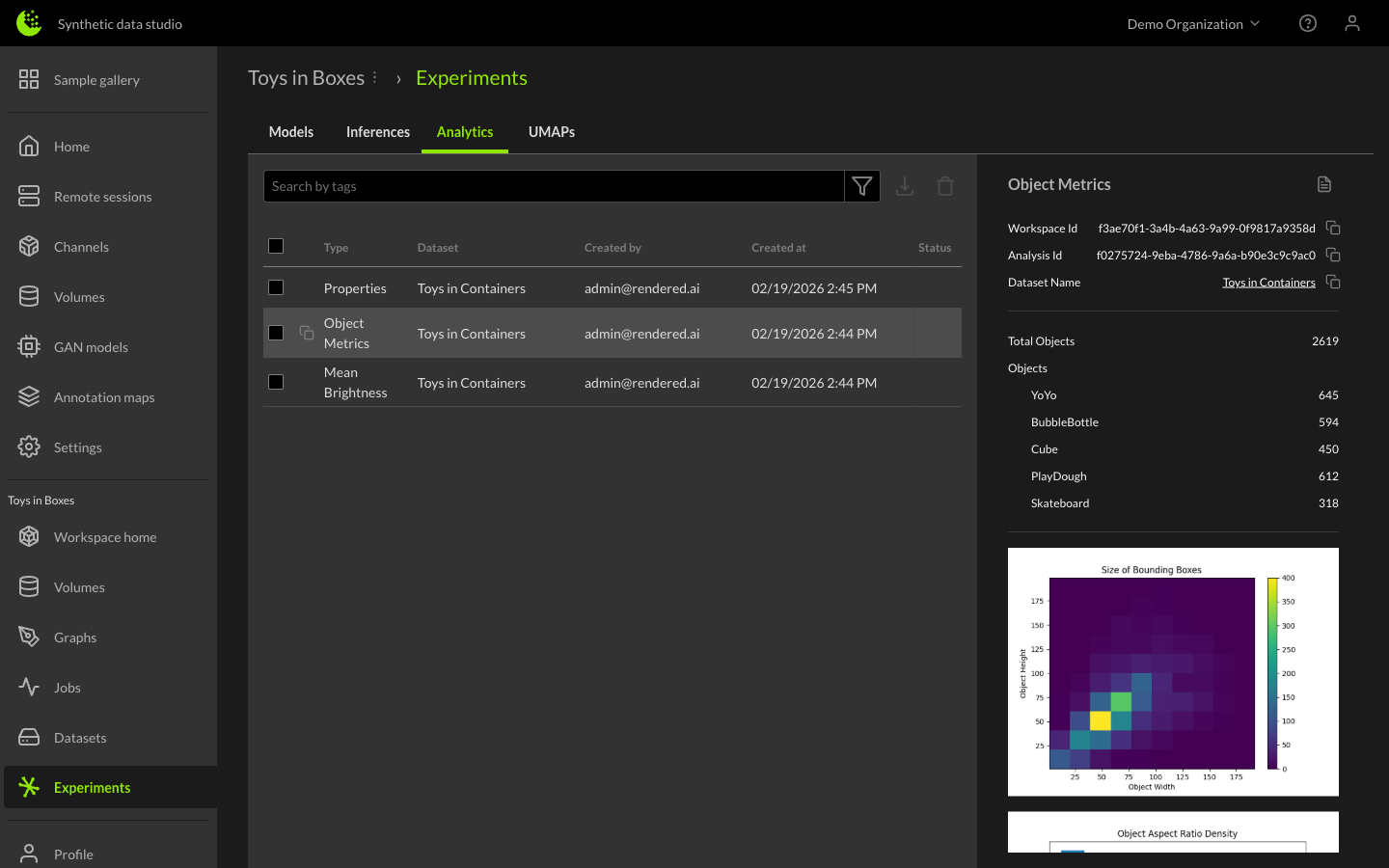Check the Properties row checkbox
Viewport: 1389px width, 868px height.
pyautogui.click(x=276, y=287)
